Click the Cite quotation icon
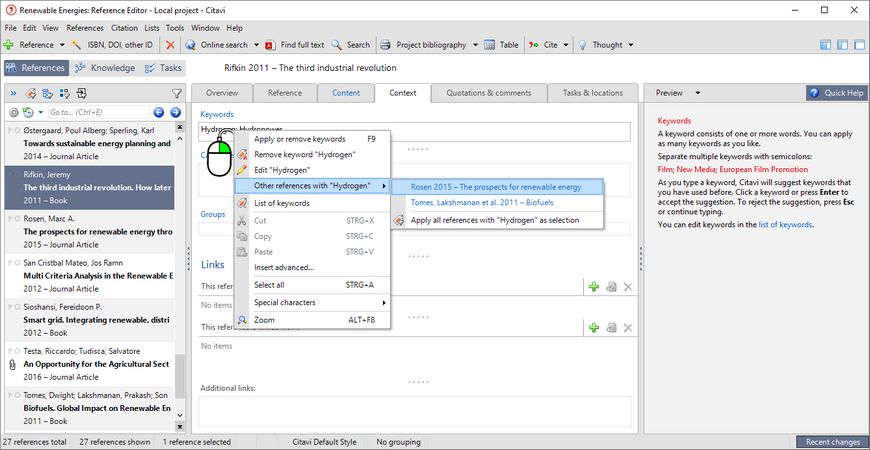 tap(534, 45)
